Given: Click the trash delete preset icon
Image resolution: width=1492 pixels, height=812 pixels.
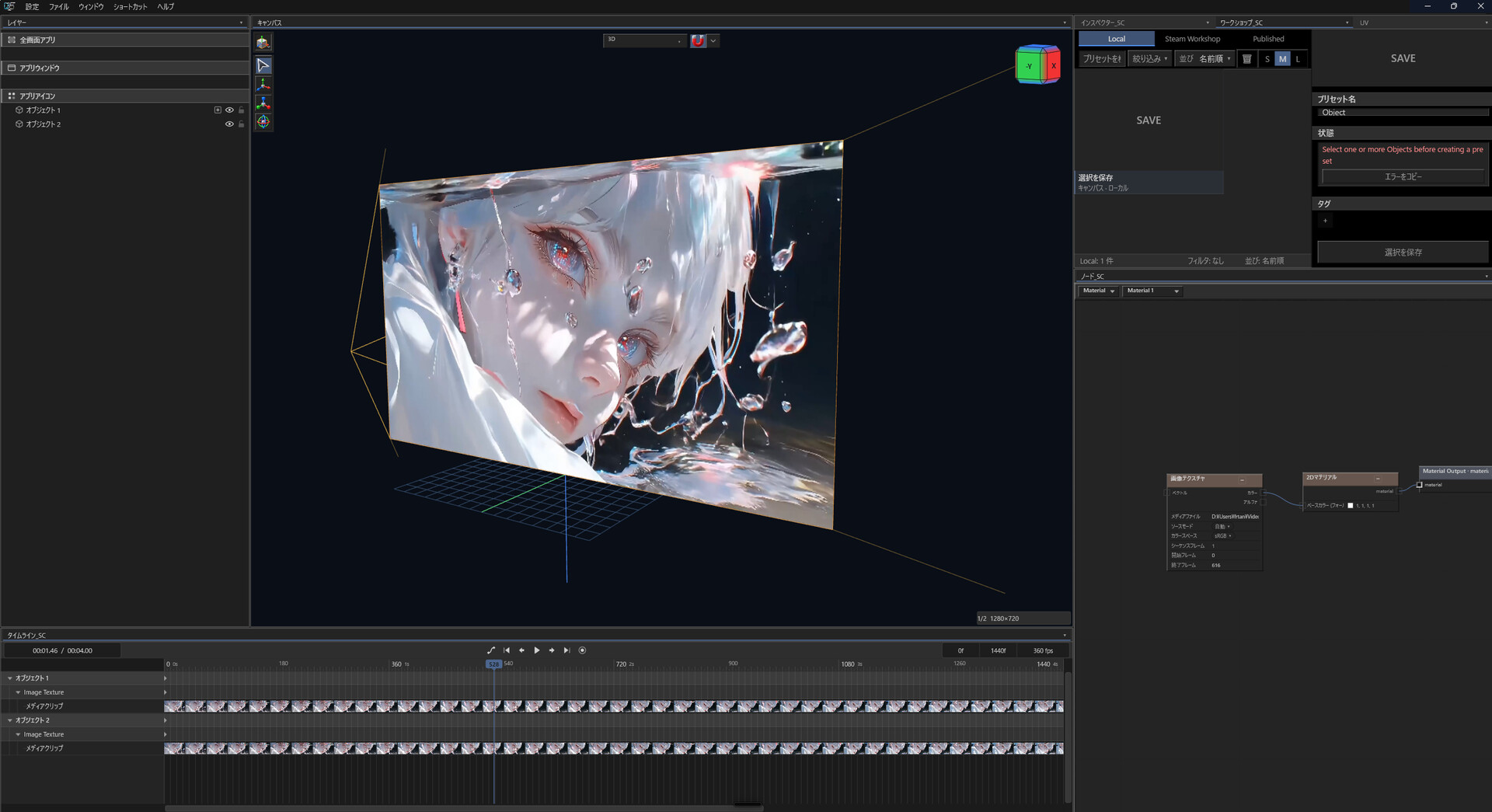Looking at the screenshot, I should click(1246, 59).
